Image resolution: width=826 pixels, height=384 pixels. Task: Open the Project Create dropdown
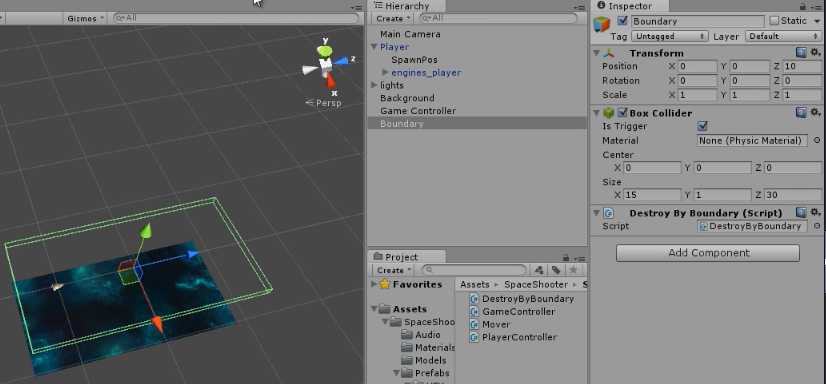(x=393, y=270)
